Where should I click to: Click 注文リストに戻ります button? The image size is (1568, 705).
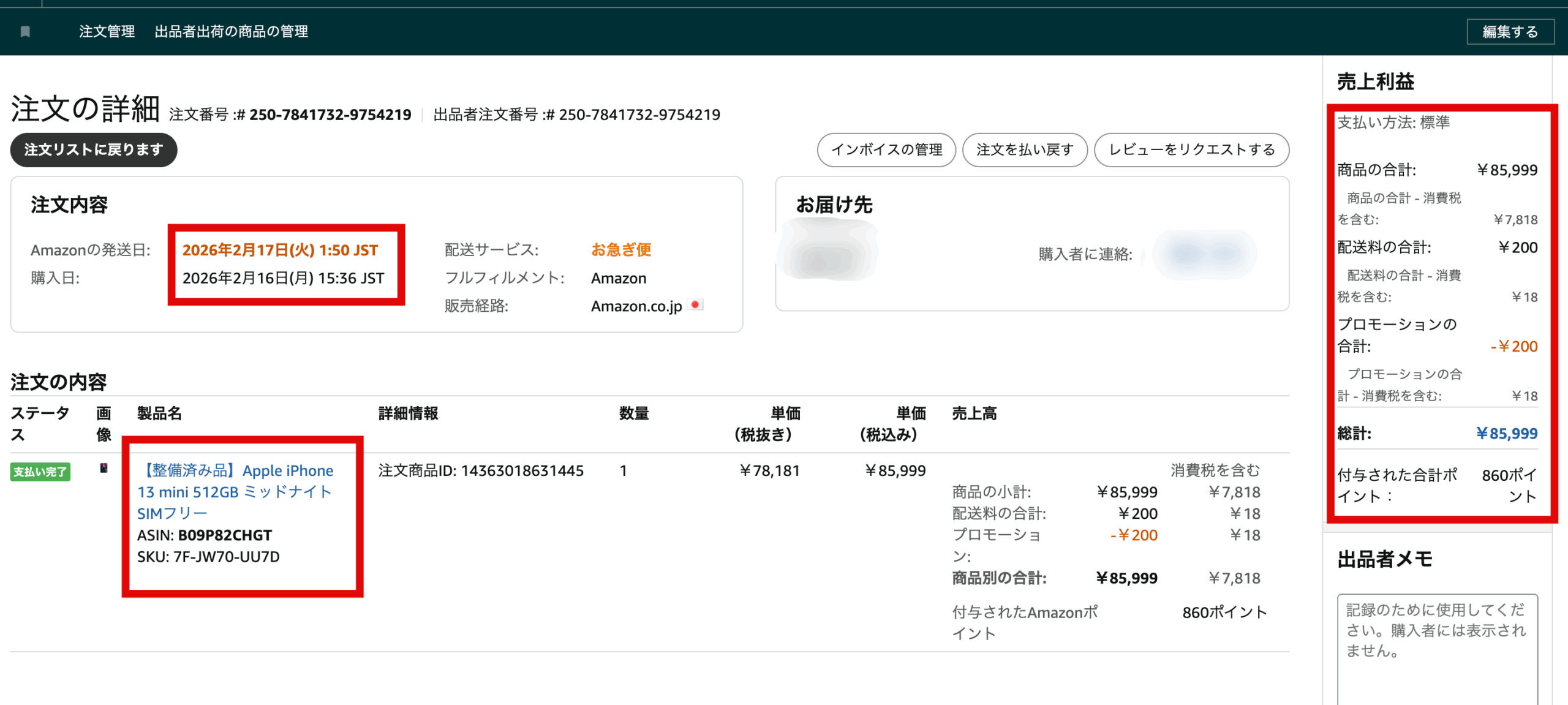pos(94,150)
